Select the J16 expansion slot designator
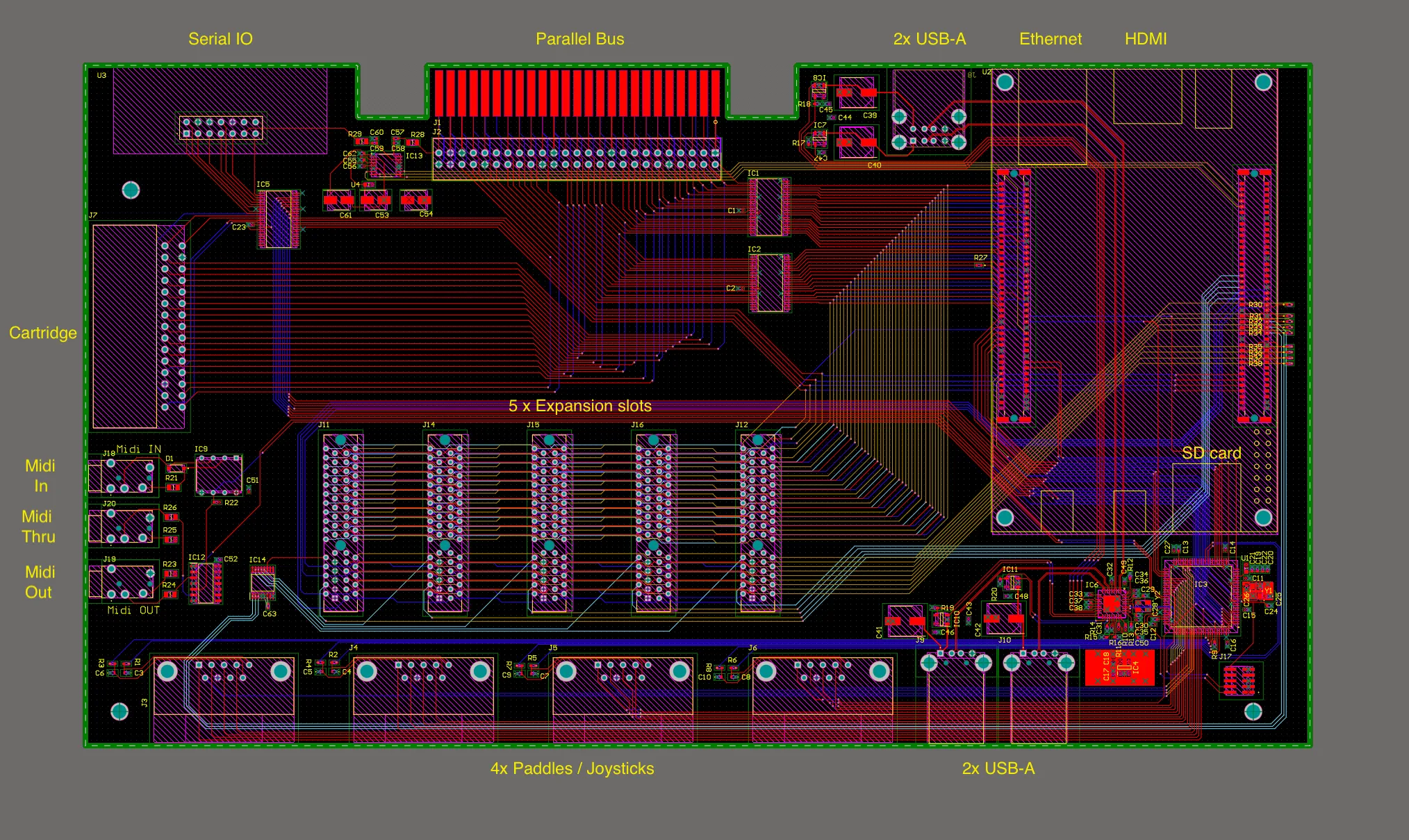The height and width of the screenshot is (840, 1409). pos(637,425)
